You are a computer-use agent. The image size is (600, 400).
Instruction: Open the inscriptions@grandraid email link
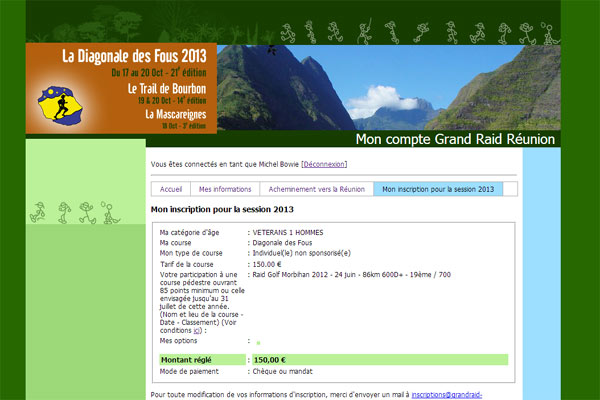point(447,395)
